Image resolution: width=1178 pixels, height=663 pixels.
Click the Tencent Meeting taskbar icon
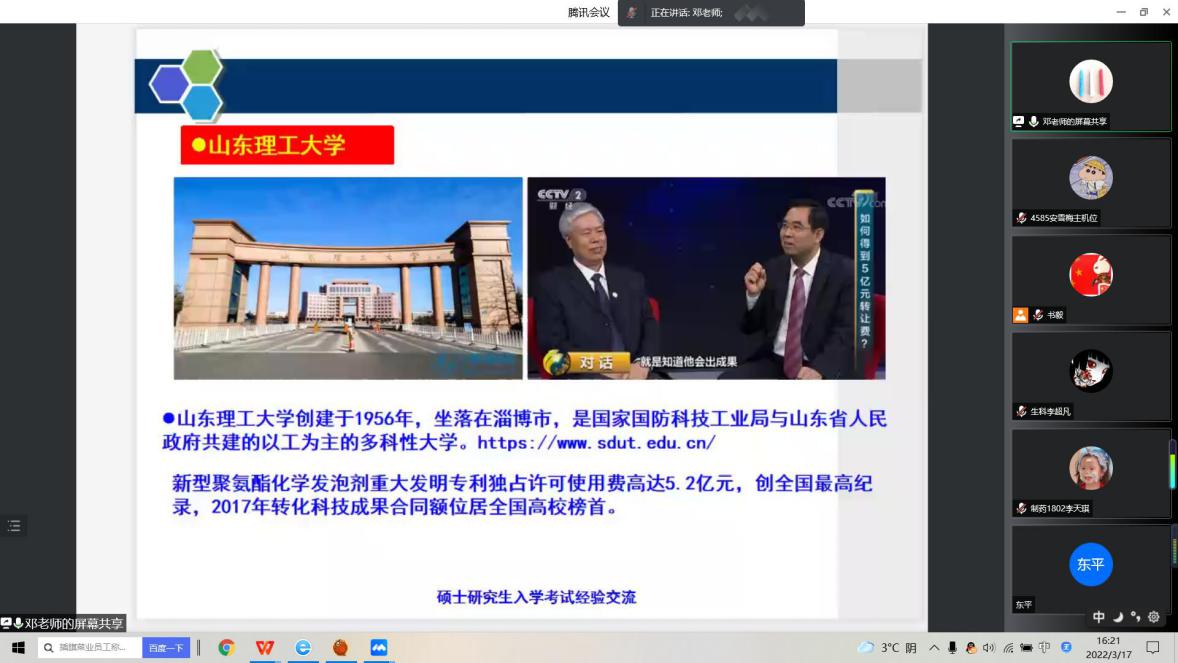378,648
